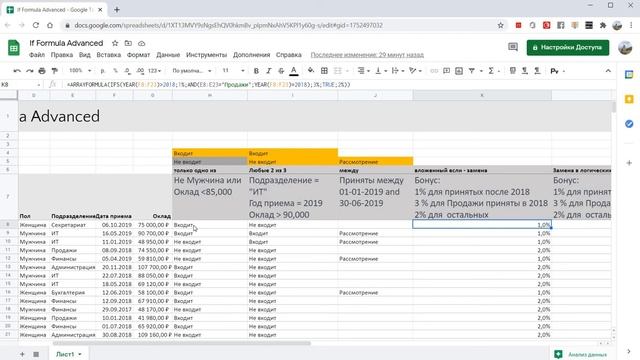The image size is (640, 360).
Task: Open horizontal align options
Action: tap(363, 71)
